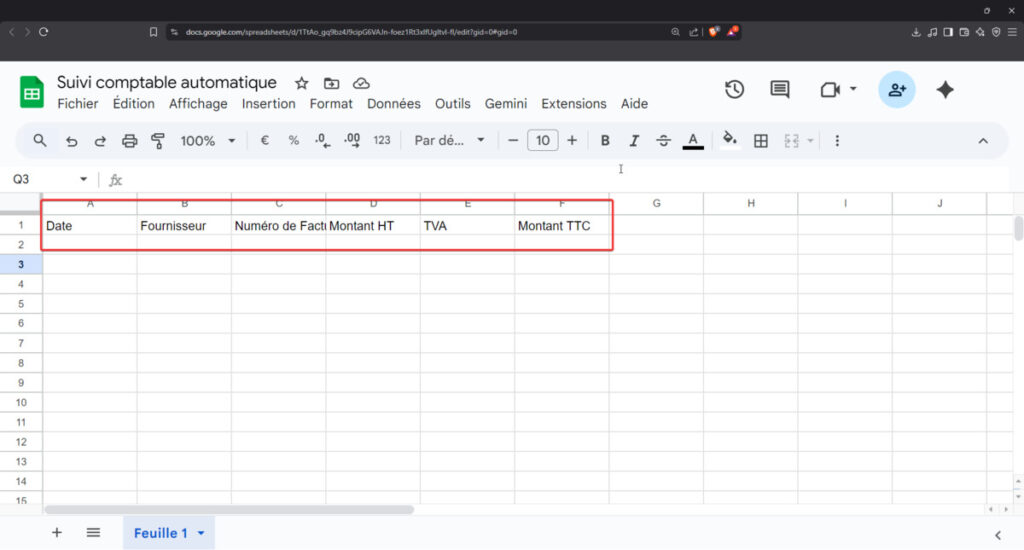Show side panel with bottom chevron

[998, 535]
